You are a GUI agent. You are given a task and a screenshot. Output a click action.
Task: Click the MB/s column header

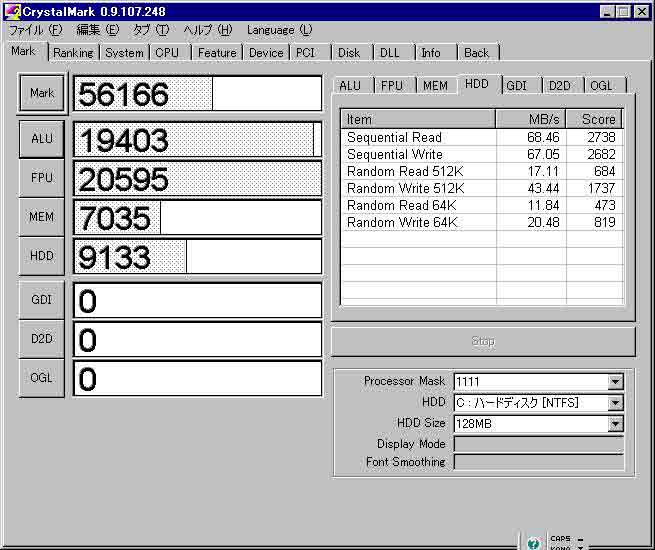pyautogui.click(x=531, y=119)
